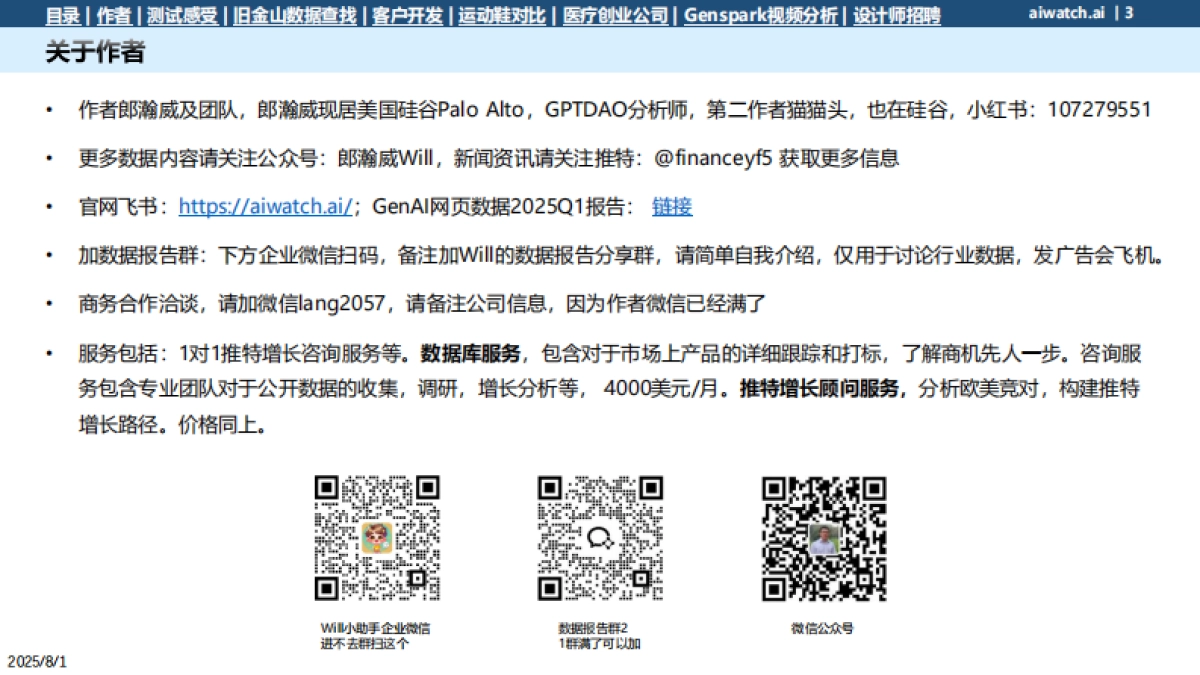
Task: Click the 2025/8/1 date text
Action: pyautogui.click(x=38, y=660)
